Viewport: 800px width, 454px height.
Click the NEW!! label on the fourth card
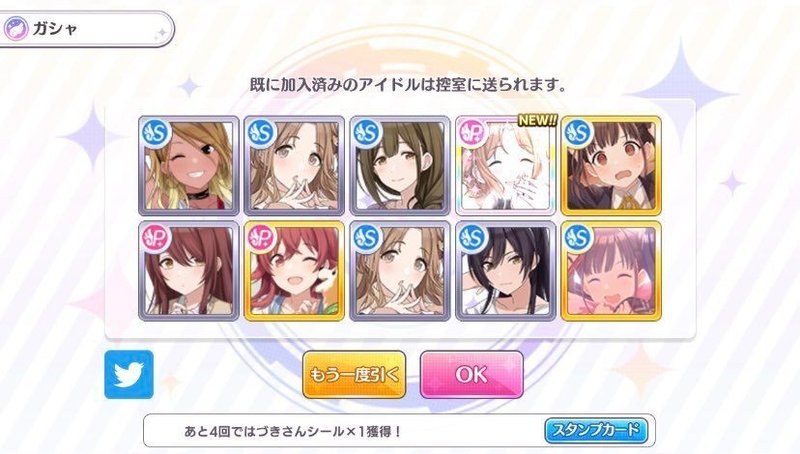(x=538, y=120)
